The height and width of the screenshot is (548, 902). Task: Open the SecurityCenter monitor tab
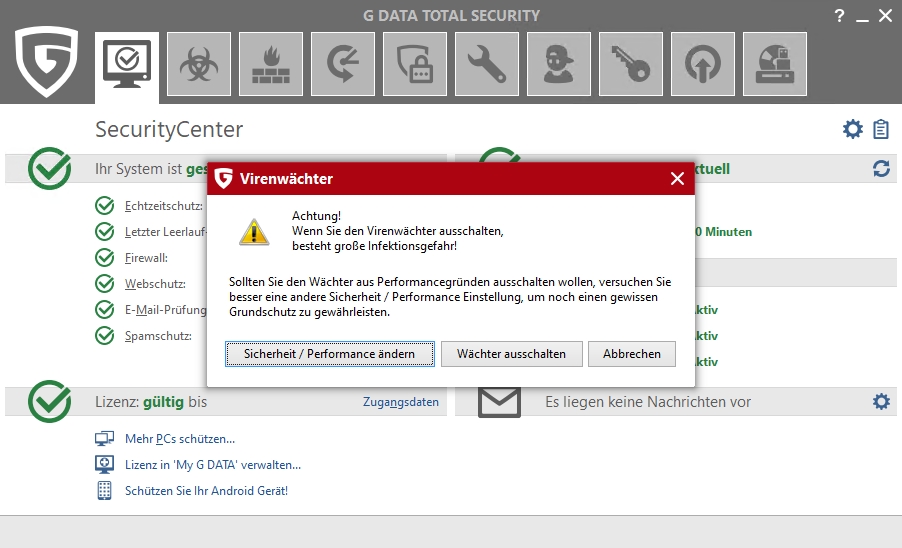[x=127, y=64]
